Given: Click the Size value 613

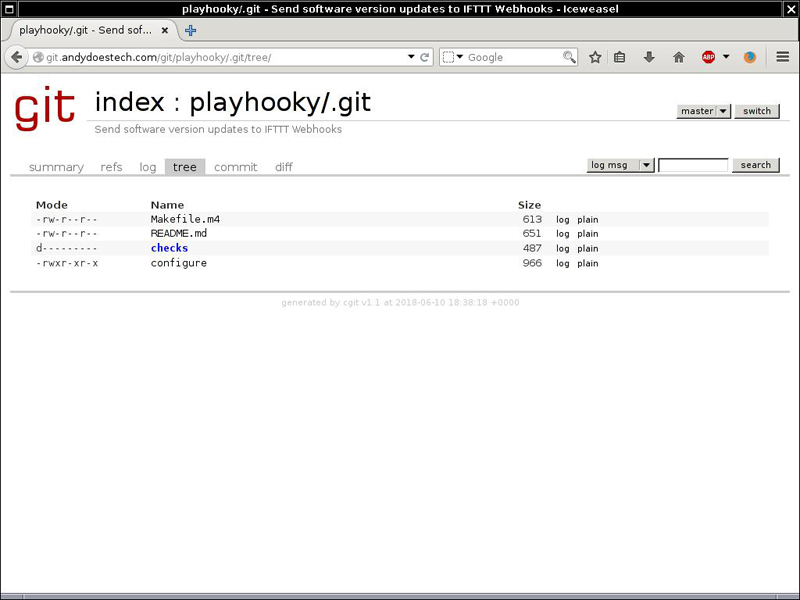Looking at the screenshot, I should click(x=532, y=219).
